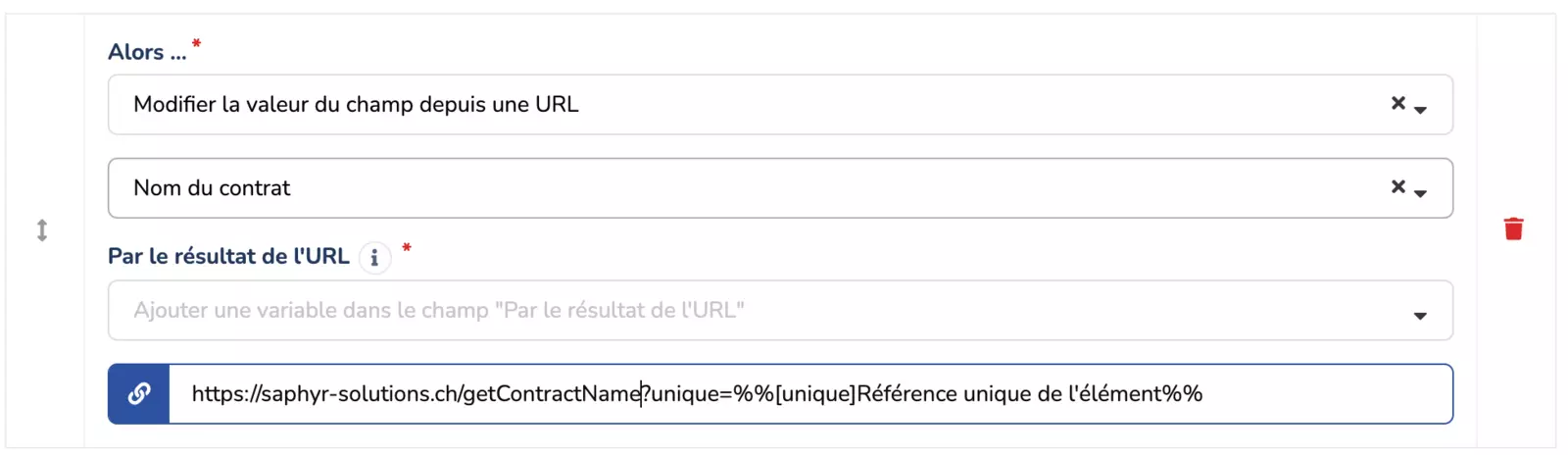This screenshot has height=455, width=1568.
Task: Click the '[unique]' variable token in URL
Action: coord(815,394)
